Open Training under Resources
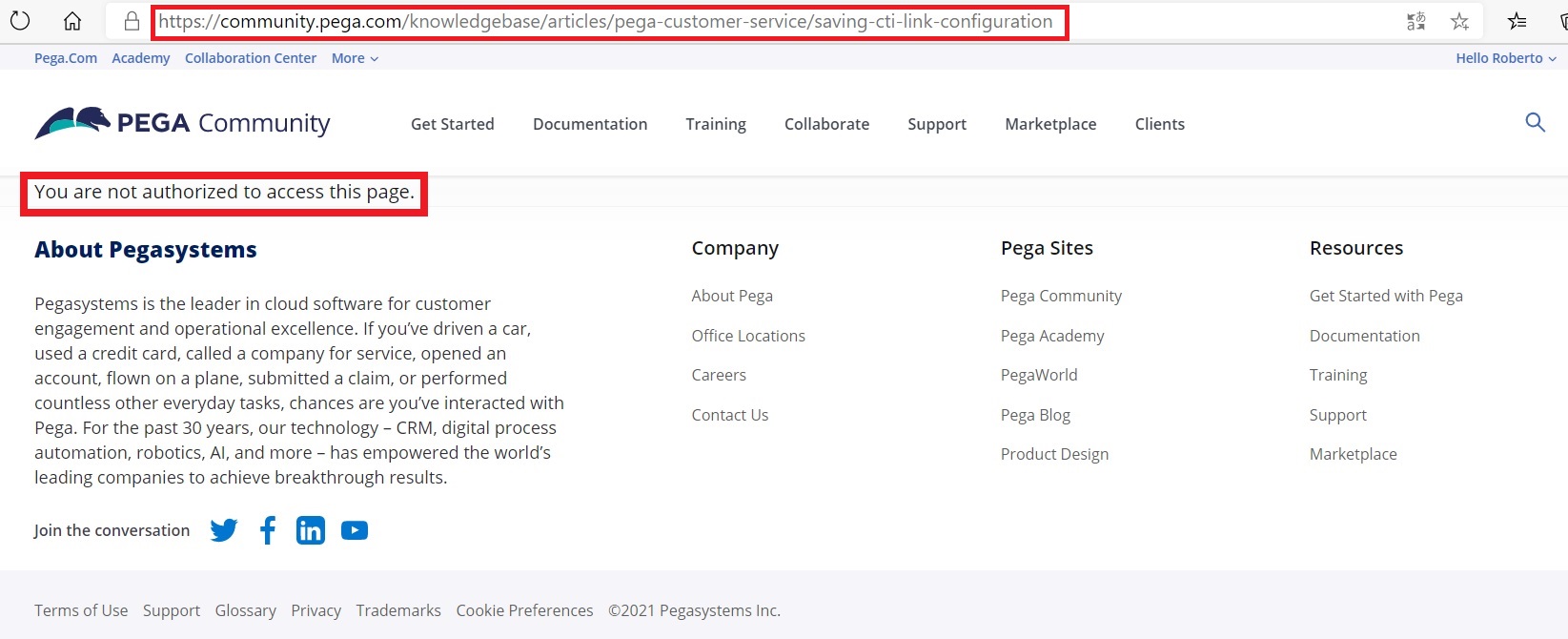The height and width of the screenshot is (639, 1568). [1338, 375]
